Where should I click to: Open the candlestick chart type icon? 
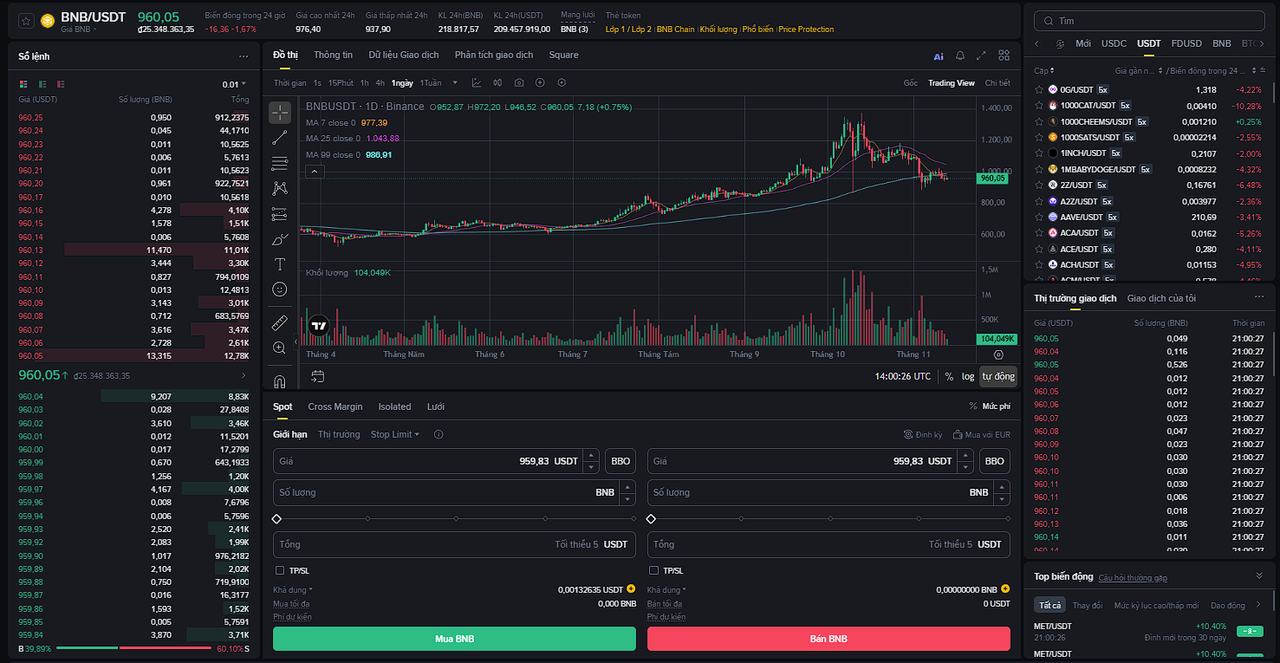coord(497,83)
